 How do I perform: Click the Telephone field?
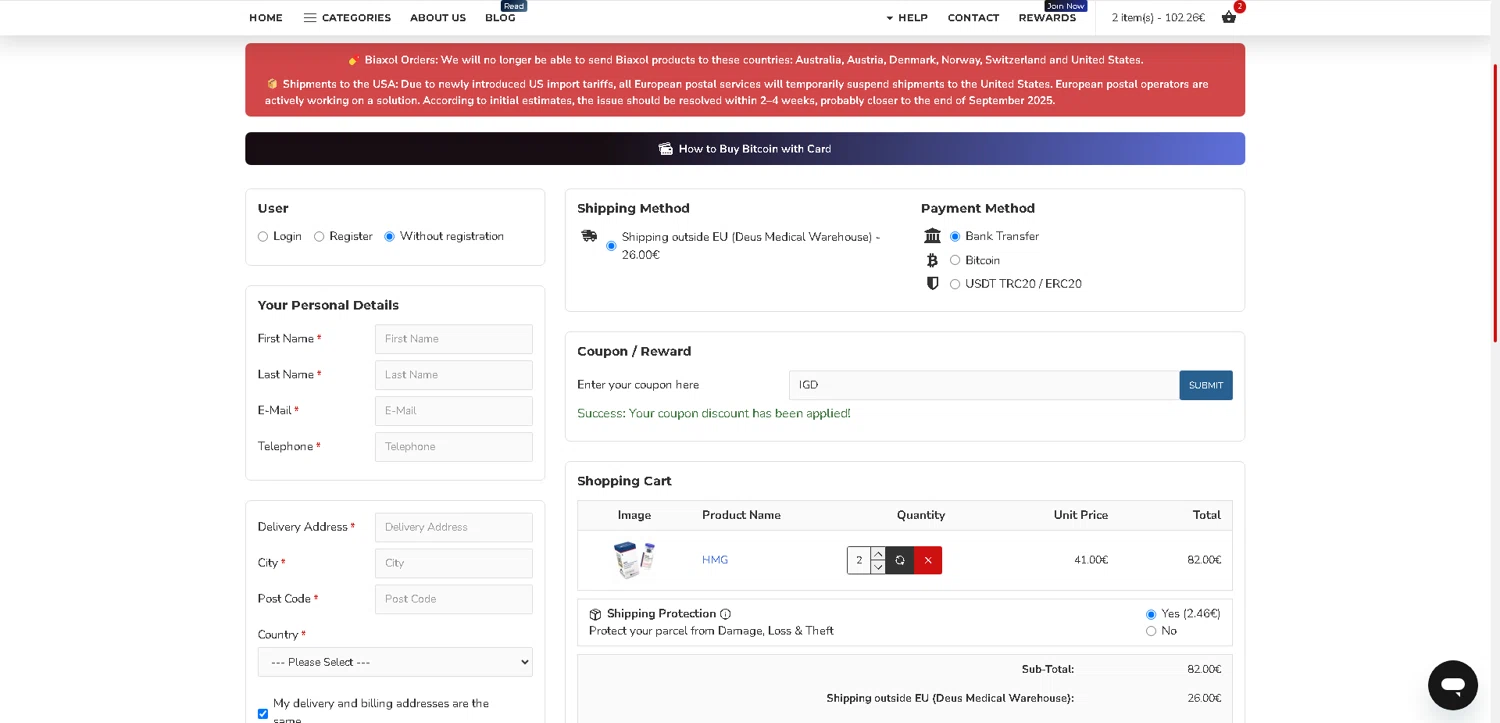point(454,447)
